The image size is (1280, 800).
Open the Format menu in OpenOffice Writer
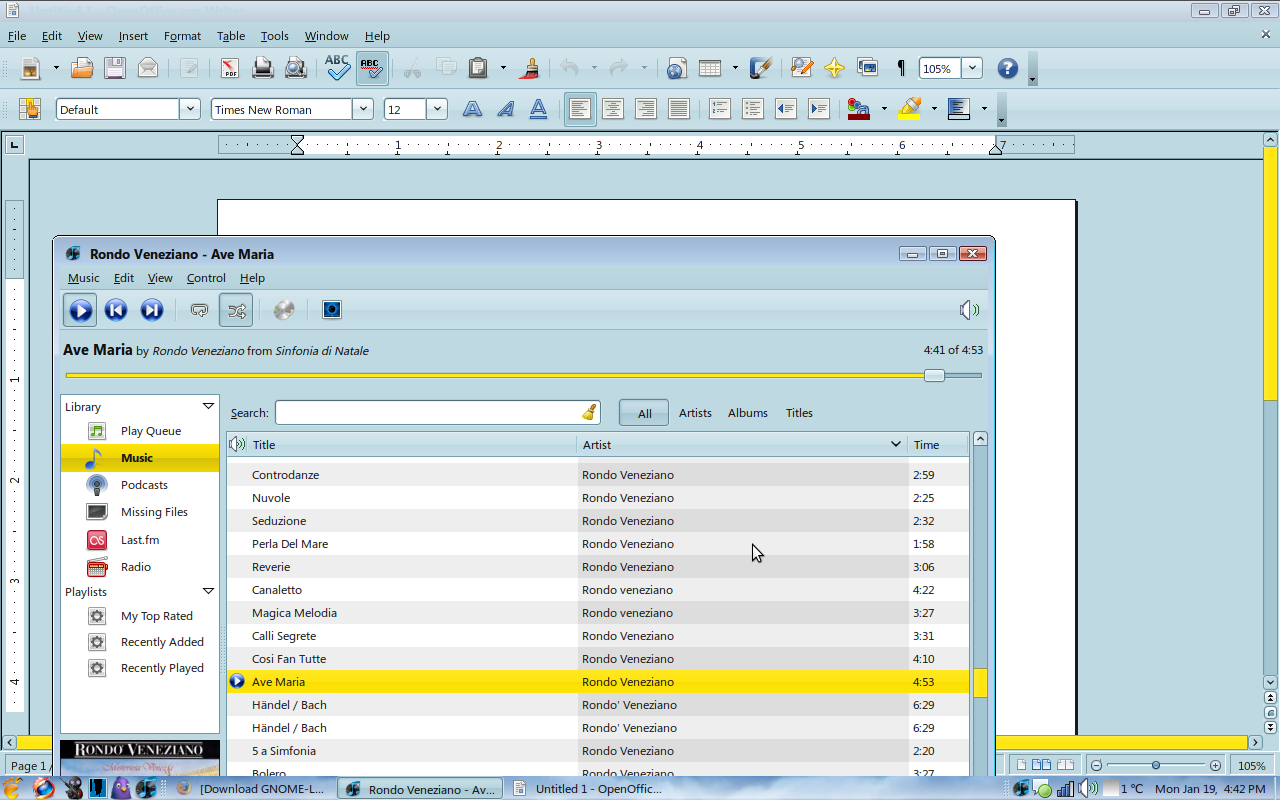tap(182, 36)
